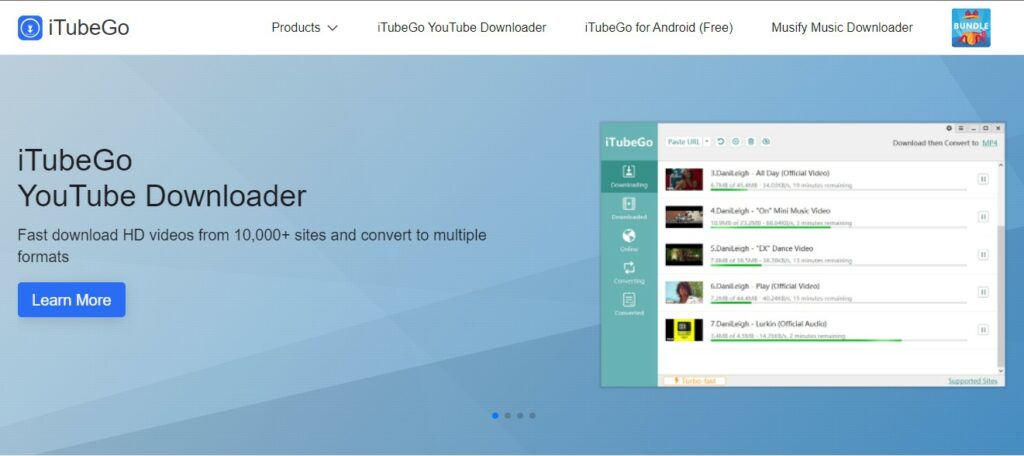1024x456 pixels.
Task: Click the "On" Mini Music Video progress bar
Action: tap(839, 227)
